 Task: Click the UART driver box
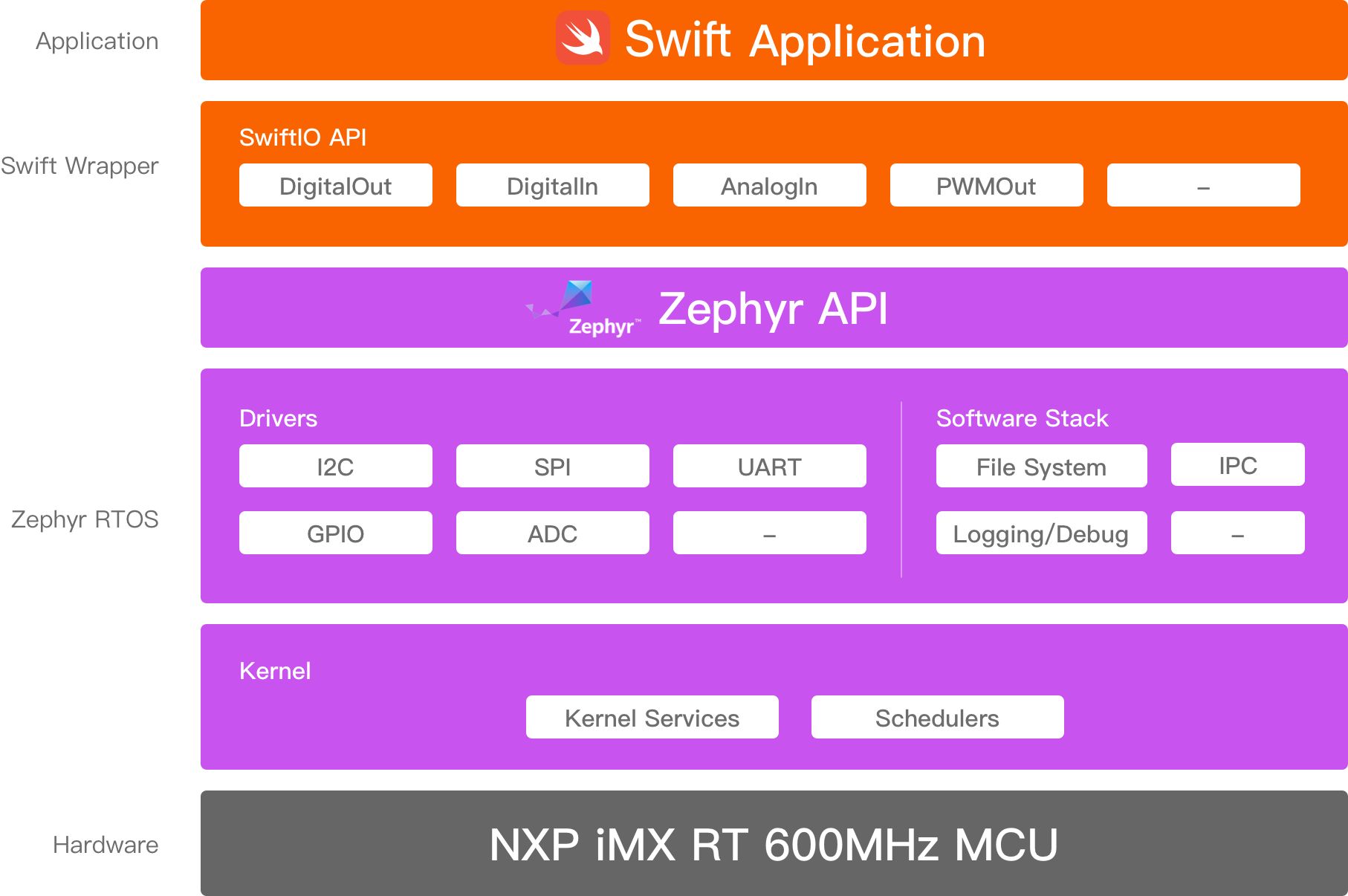point(769,467)
